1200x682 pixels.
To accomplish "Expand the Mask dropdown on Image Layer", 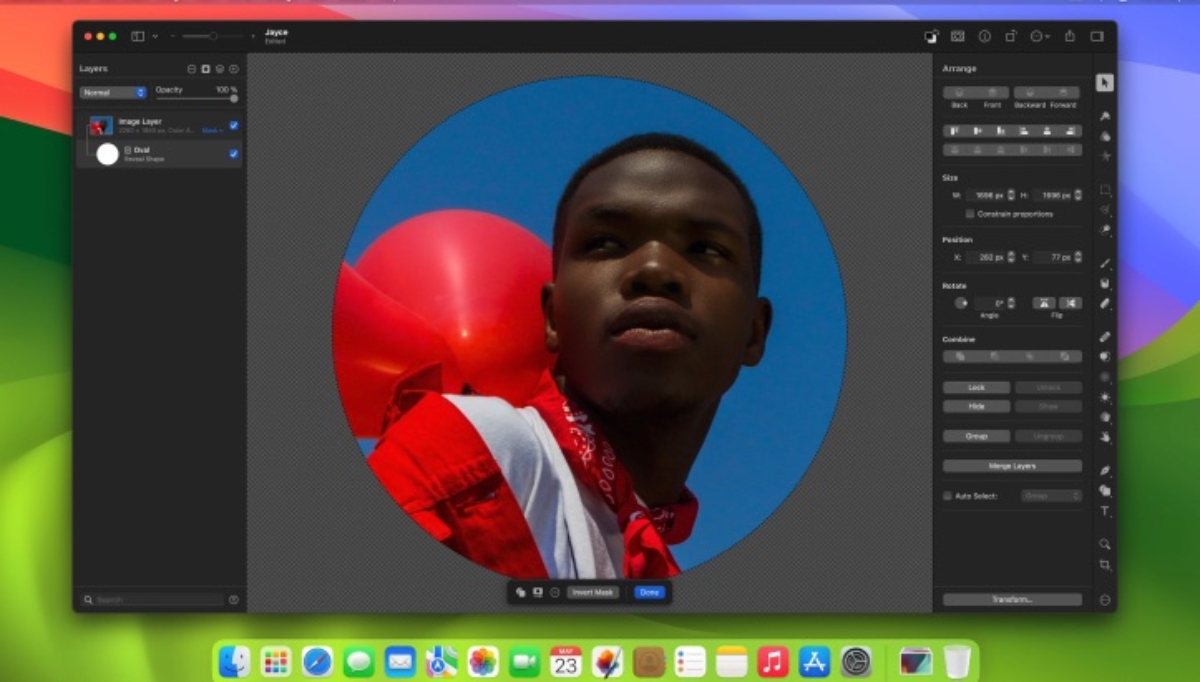I will click(x=212, y=131).
